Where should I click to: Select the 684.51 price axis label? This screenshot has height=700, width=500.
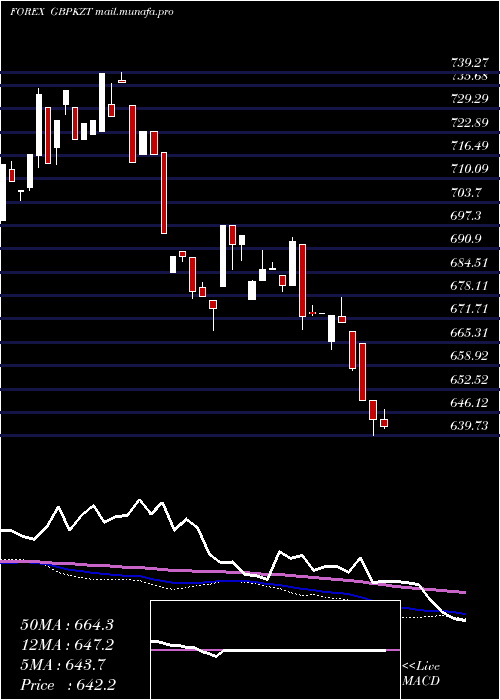point(469,262)
